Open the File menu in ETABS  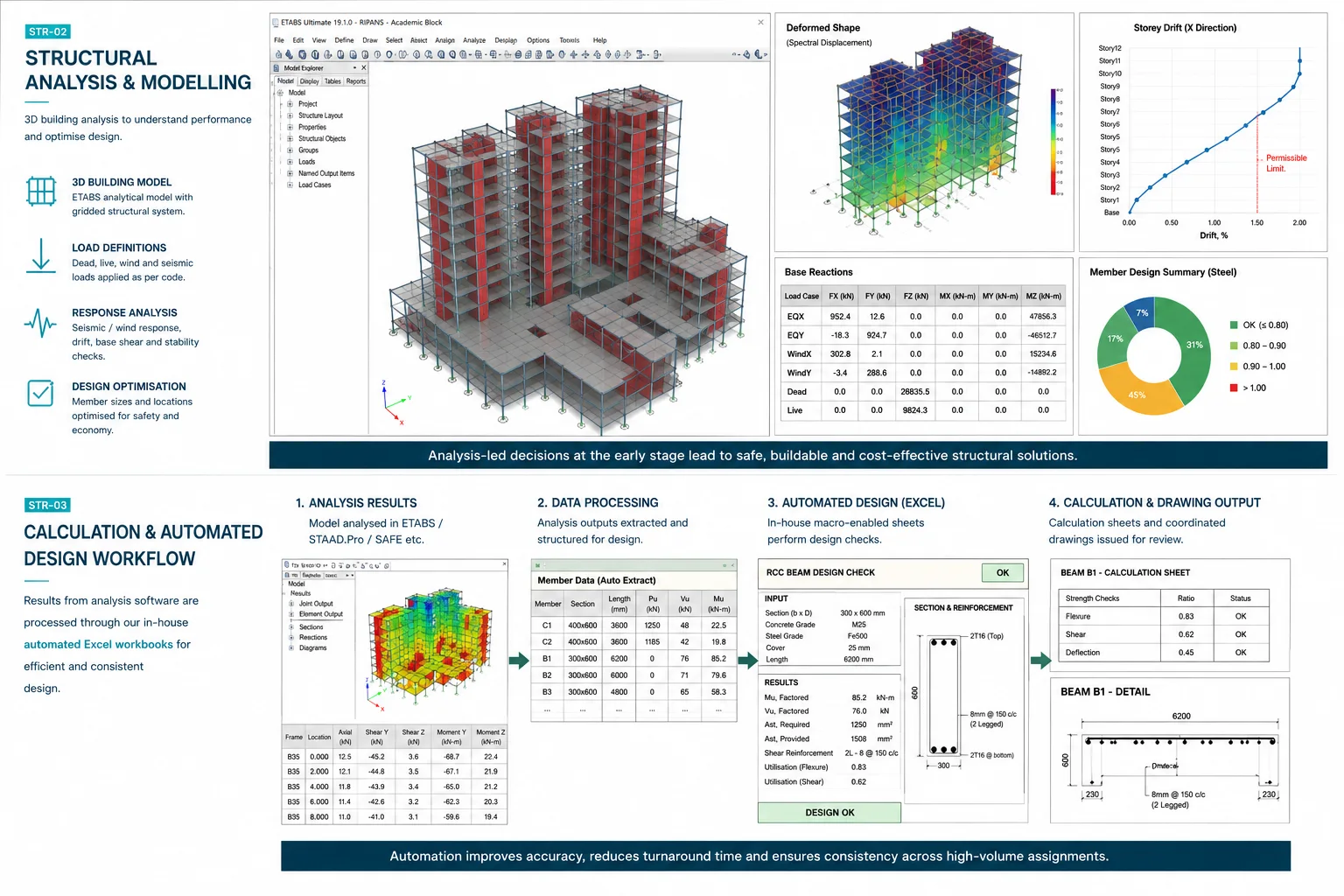coord(279,40)
